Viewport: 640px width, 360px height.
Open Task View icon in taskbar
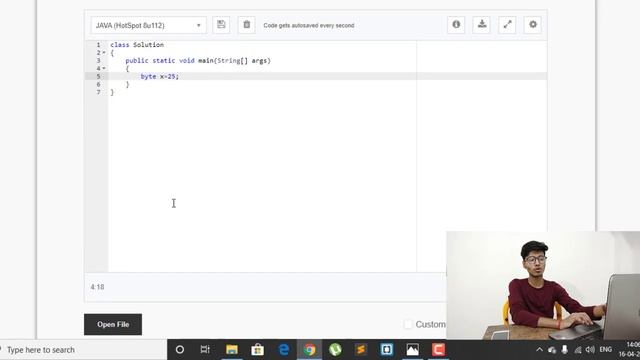[205, 350]
